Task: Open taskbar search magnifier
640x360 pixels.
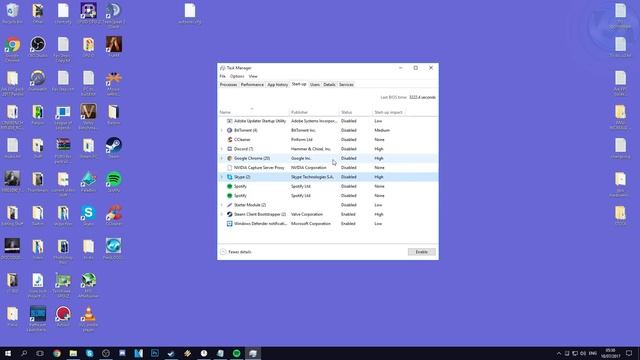Action: point(24,353)
